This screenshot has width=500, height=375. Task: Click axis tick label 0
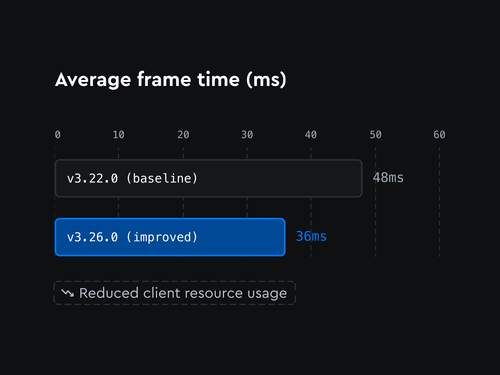pos(58,135)
